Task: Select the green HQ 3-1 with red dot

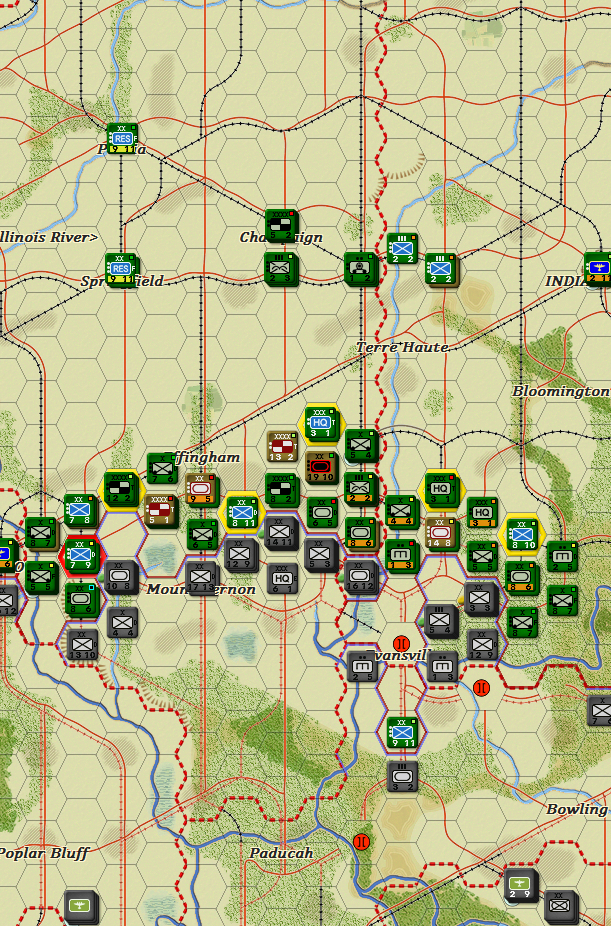Action: [441, 489]
